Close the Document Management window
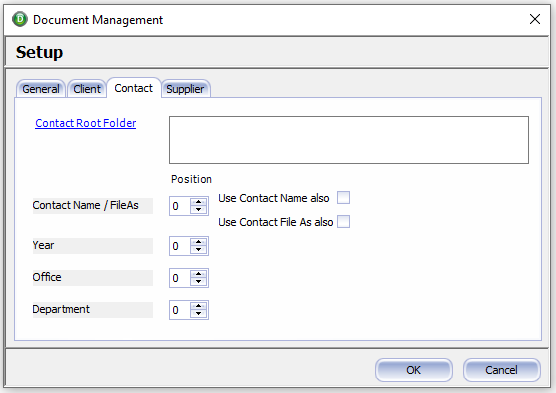Viewport: 556px width, 393px height. click(535, 19)
